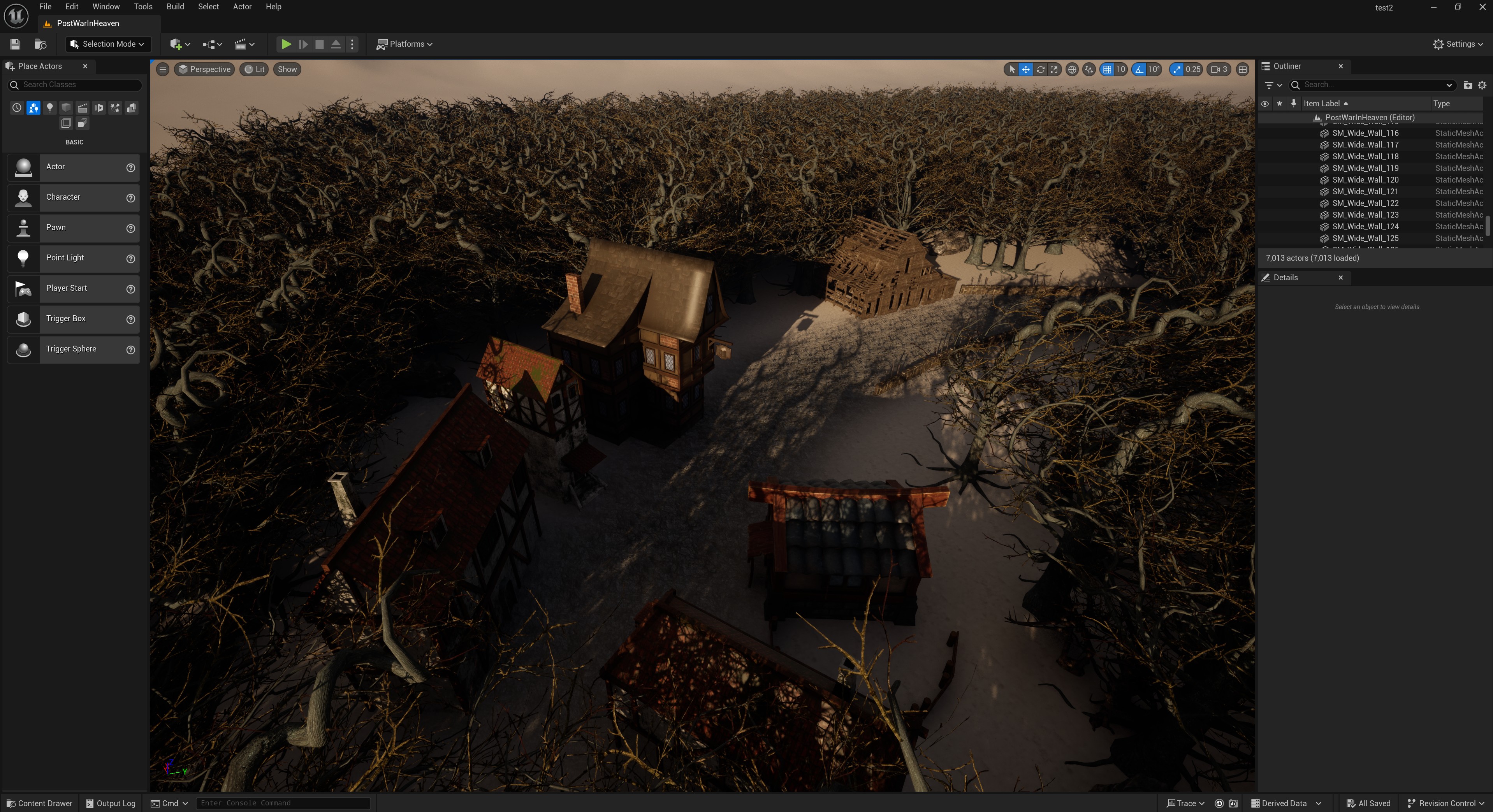
Task: Select the Scale transform gizmo tool
Action: tap(1054, 70)
